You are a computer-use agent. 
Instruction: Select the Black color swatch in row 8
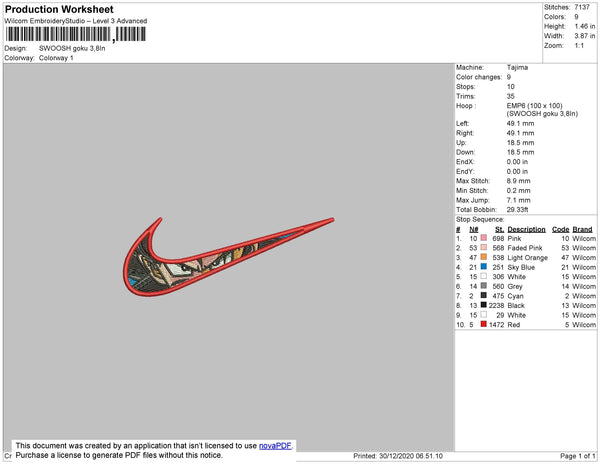coord(484,305)
